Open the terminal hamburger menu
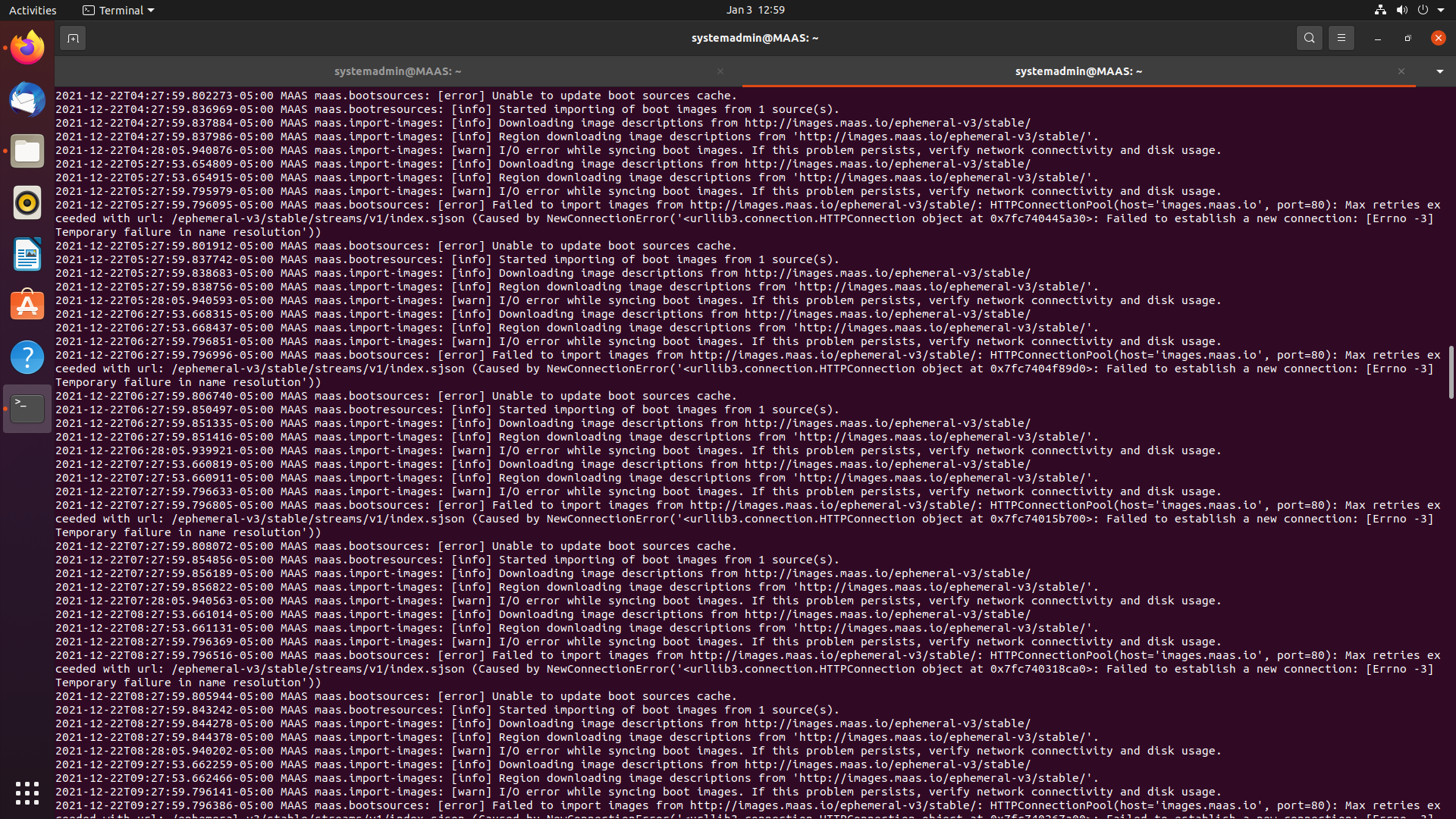 click(1341, 38)
